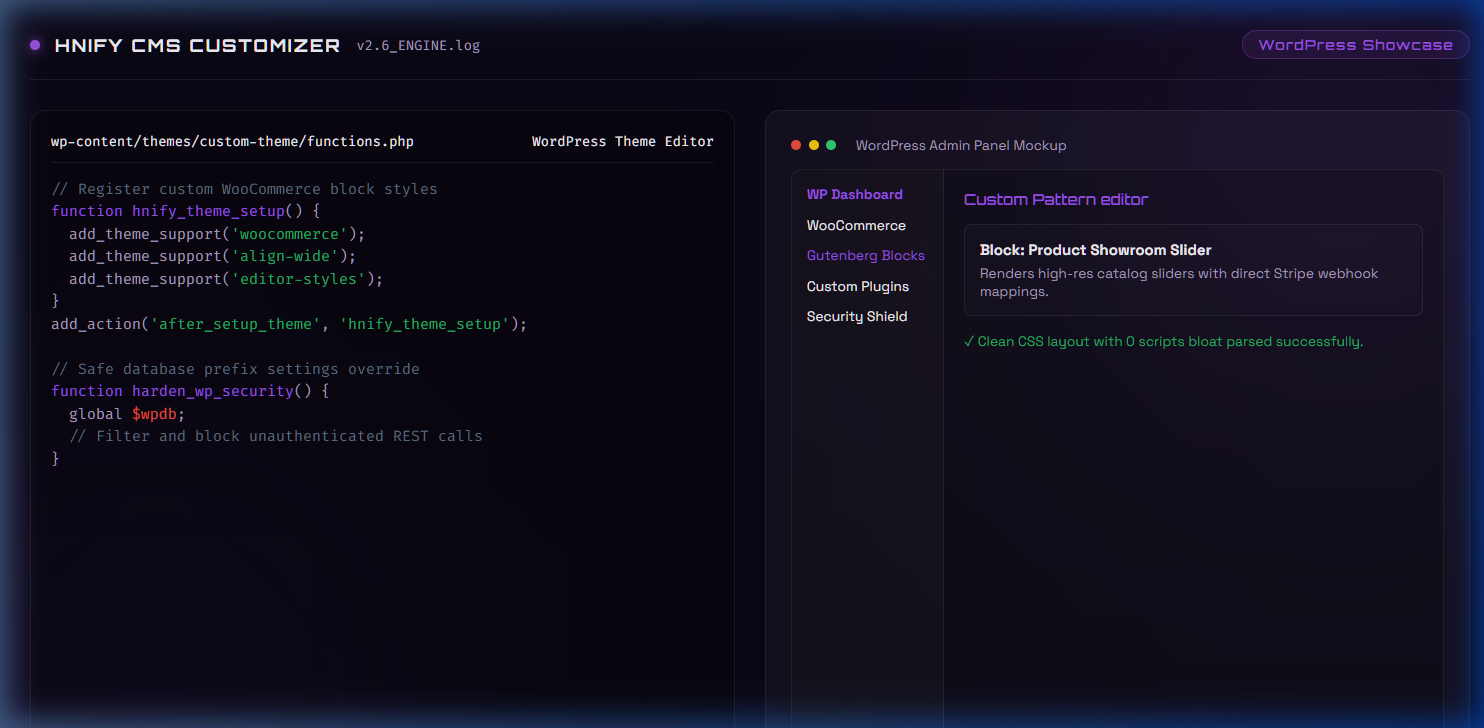Click the Clean CSS layout success message
The width and height of the screenshot is (1484, 728).
click(1163, 342)
